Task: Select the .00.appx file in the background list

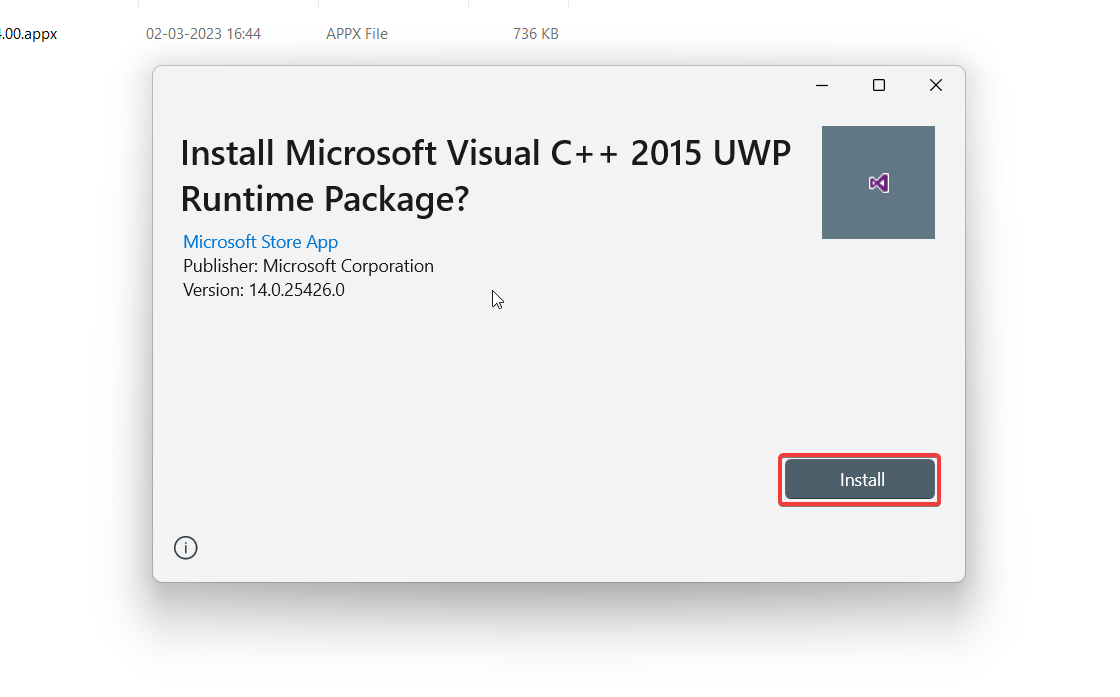Action: point(27,33)
